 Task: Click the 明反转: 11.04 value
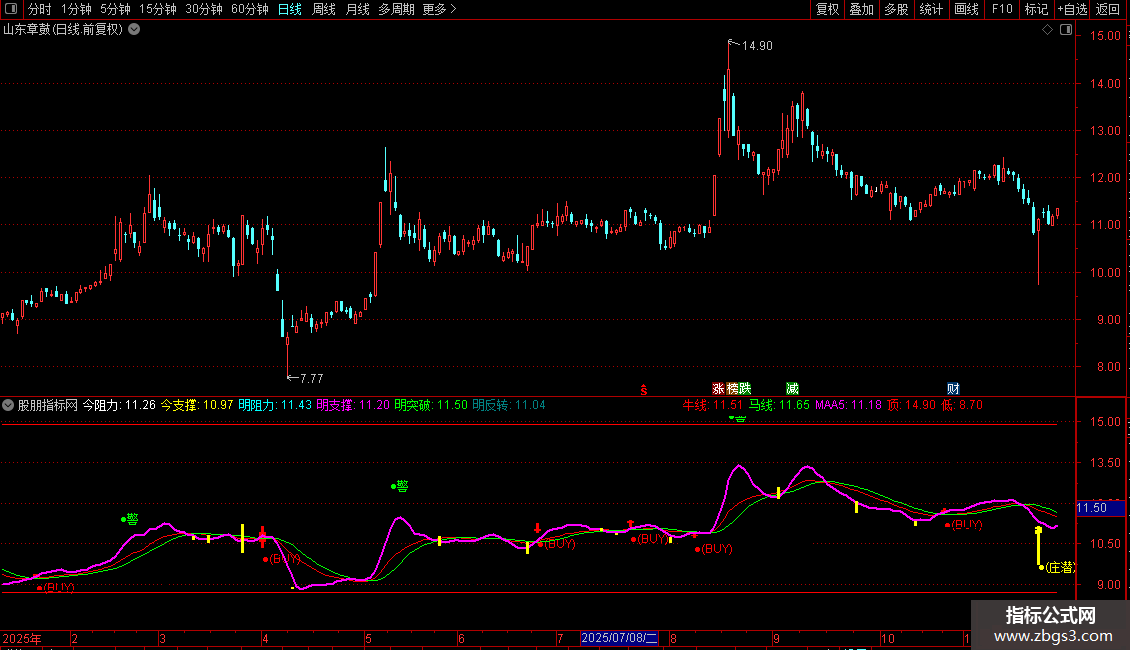(508, 405)
